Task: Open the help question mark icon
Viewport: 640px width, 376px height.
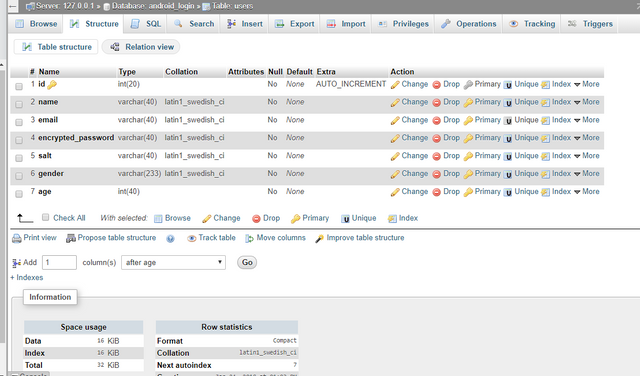Action: 170,239
